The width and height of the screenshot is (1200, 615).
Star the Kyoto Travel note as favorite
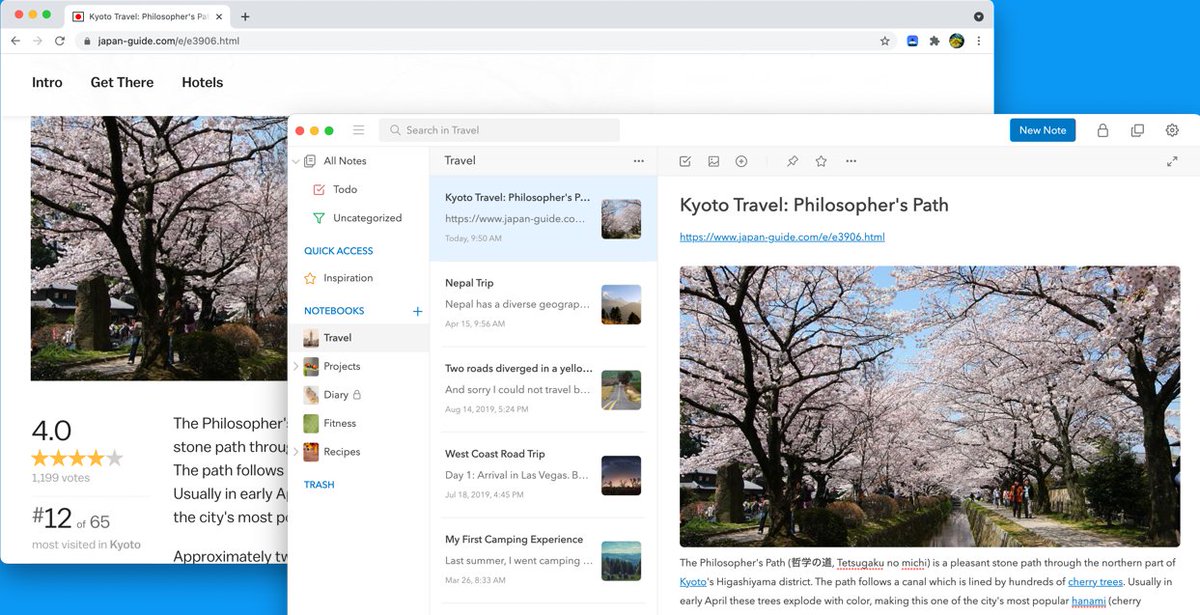(x=822, y=161)
